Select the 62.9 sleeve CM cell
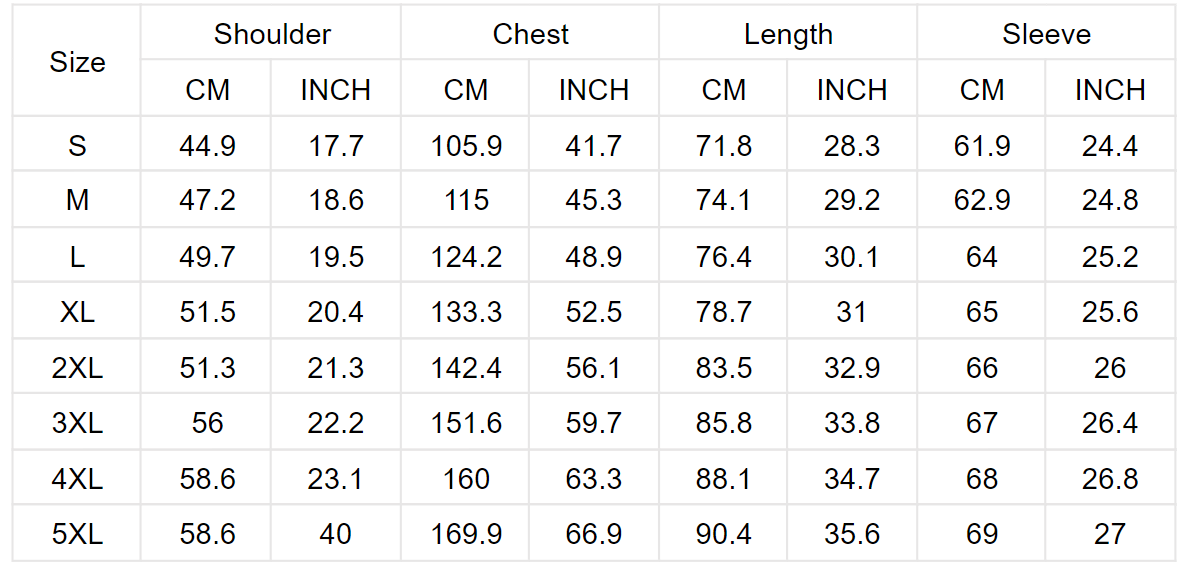Image resolution: width=1195 pixels, height=566 pixels. [x=982, y=200]
